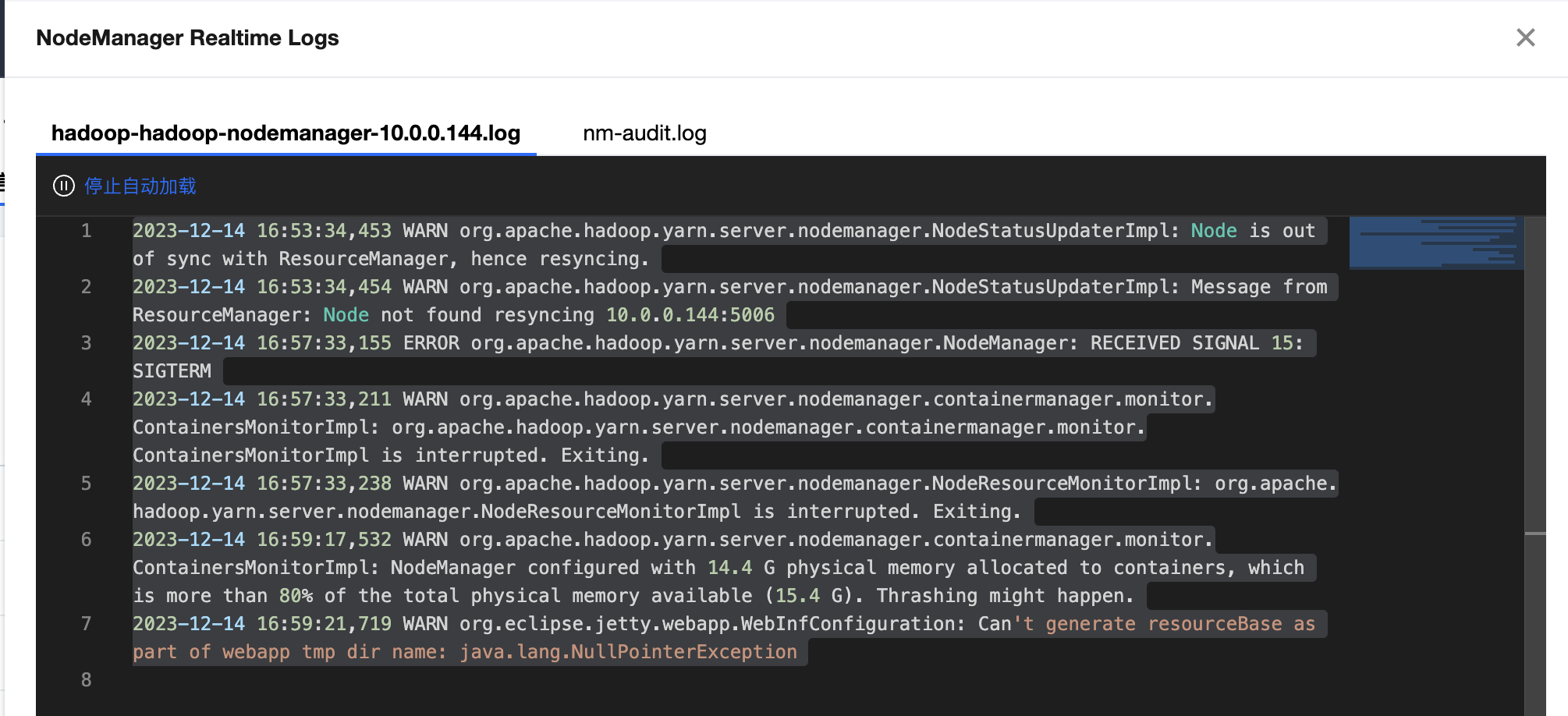
Task: Click the timestamp 2023-12-14 16:57:33,211
Action: coord(262,399)
